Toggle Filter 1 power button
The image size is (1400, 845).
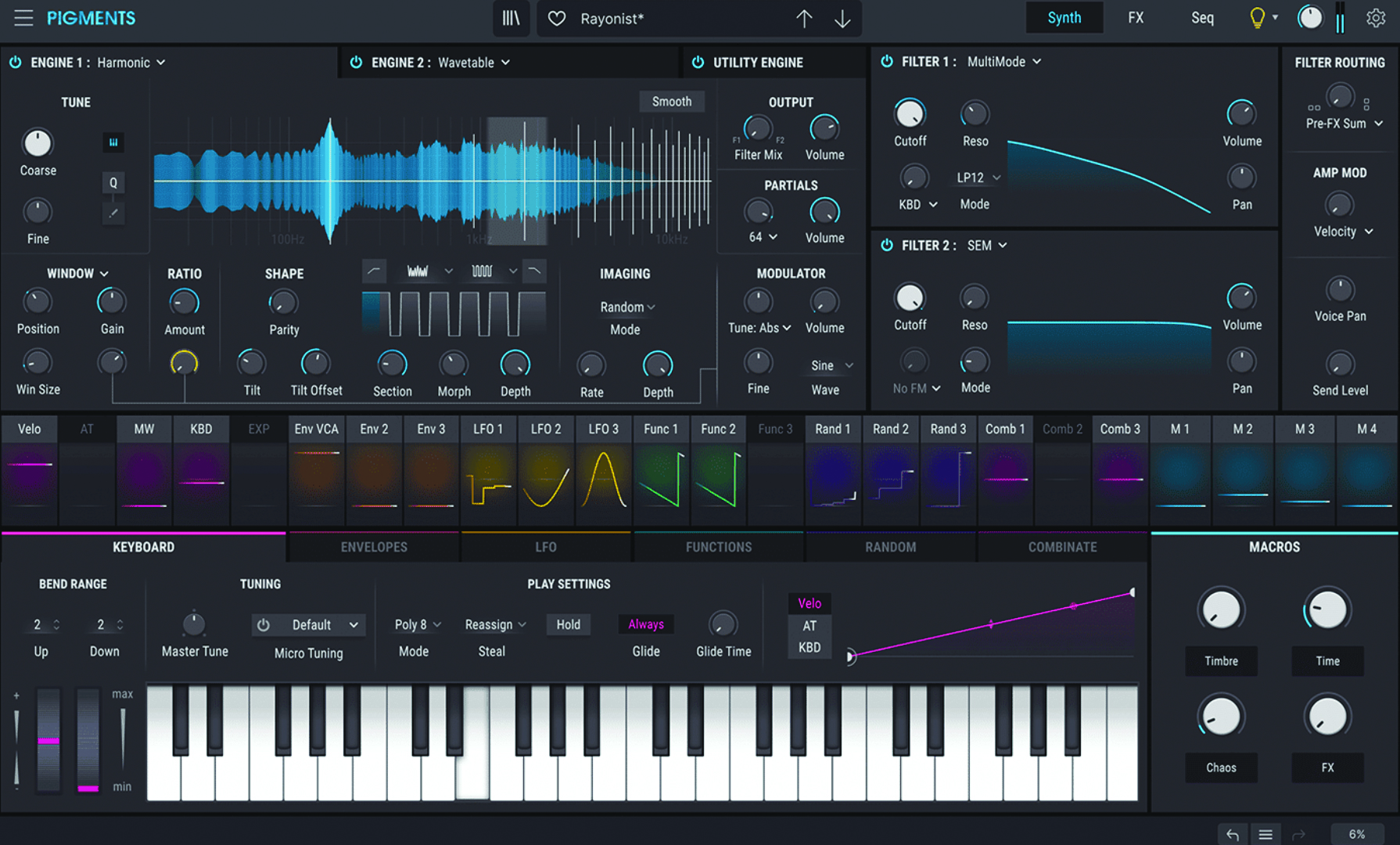click(x=887, y=62)
